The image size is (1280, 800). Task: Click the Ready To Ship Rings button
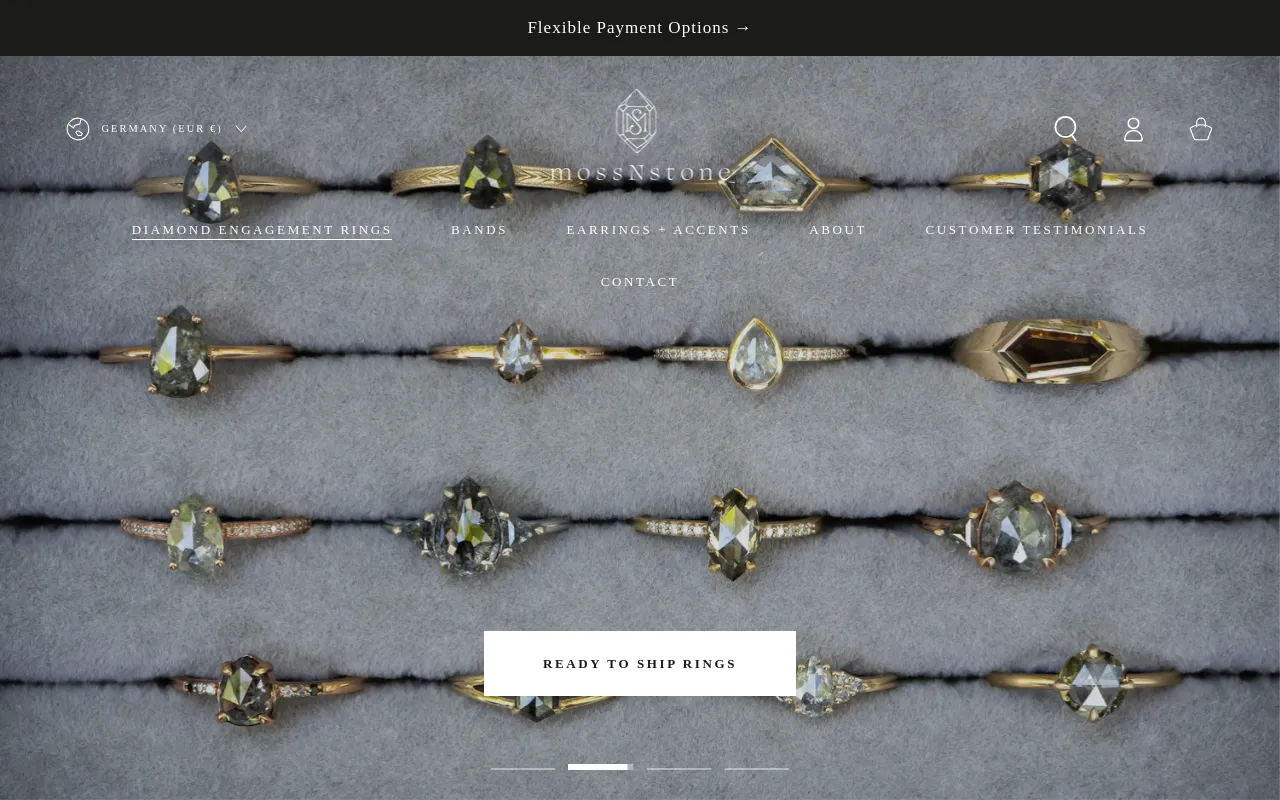[x=640, y=663]
